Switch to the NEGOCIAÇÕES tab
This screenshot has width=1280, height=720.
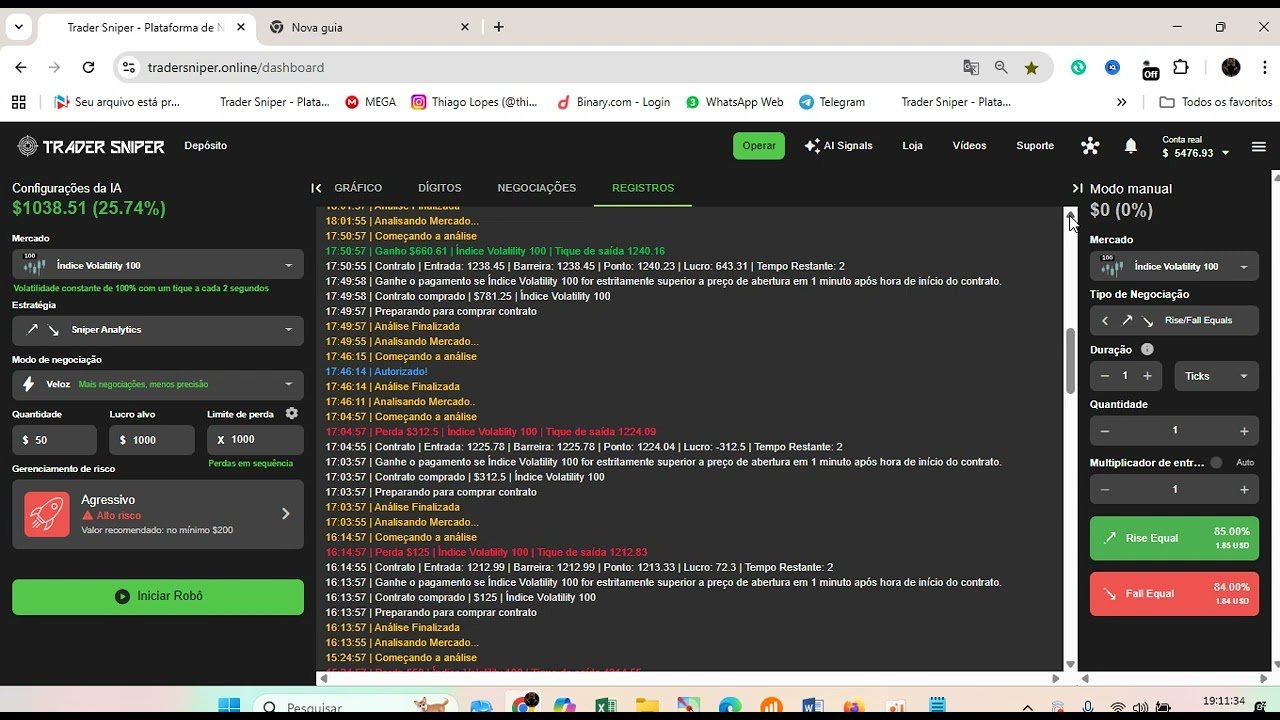537,188
